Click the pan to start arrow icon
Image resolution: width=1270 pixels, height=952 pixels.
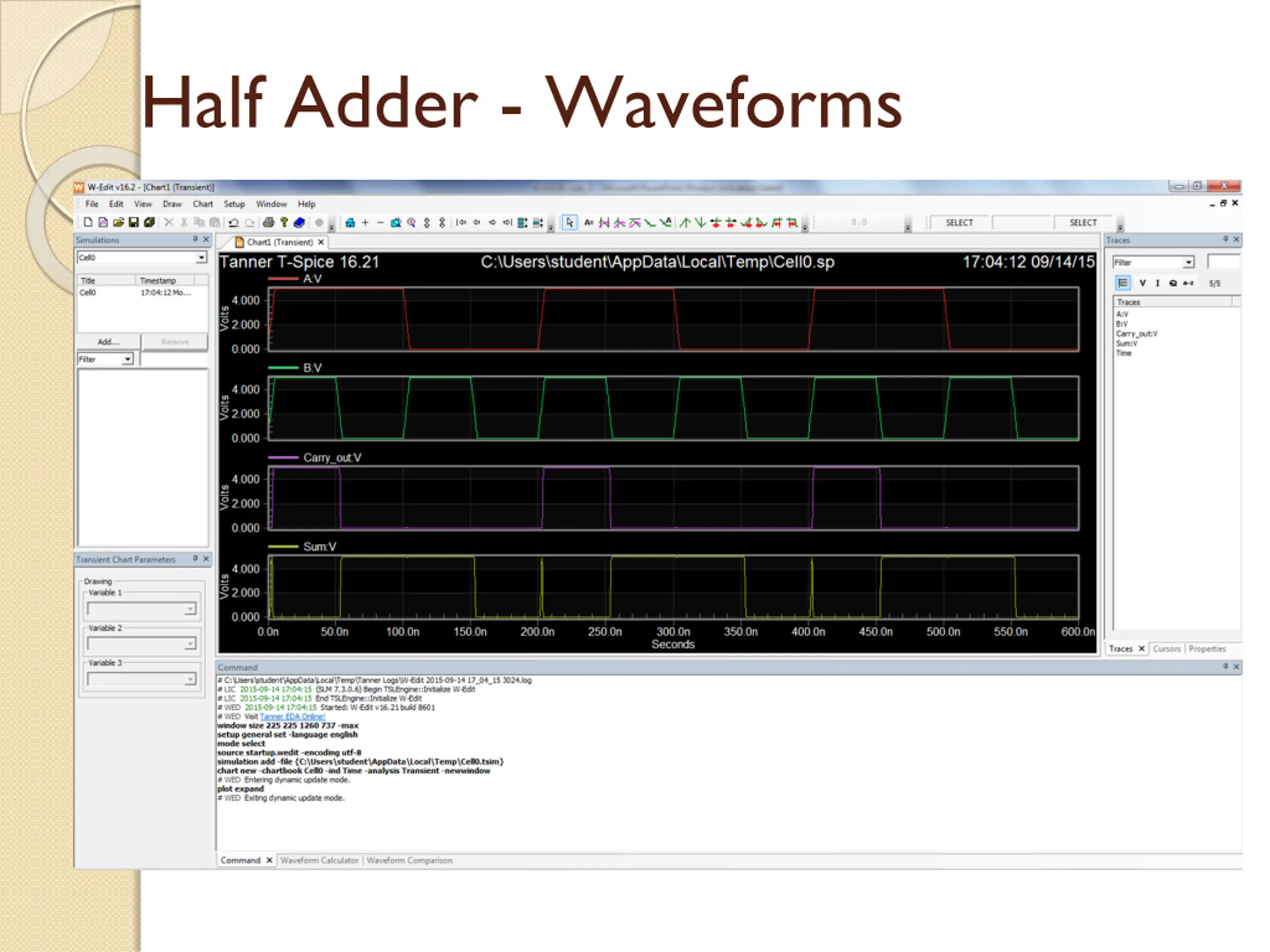pos(461,222)
